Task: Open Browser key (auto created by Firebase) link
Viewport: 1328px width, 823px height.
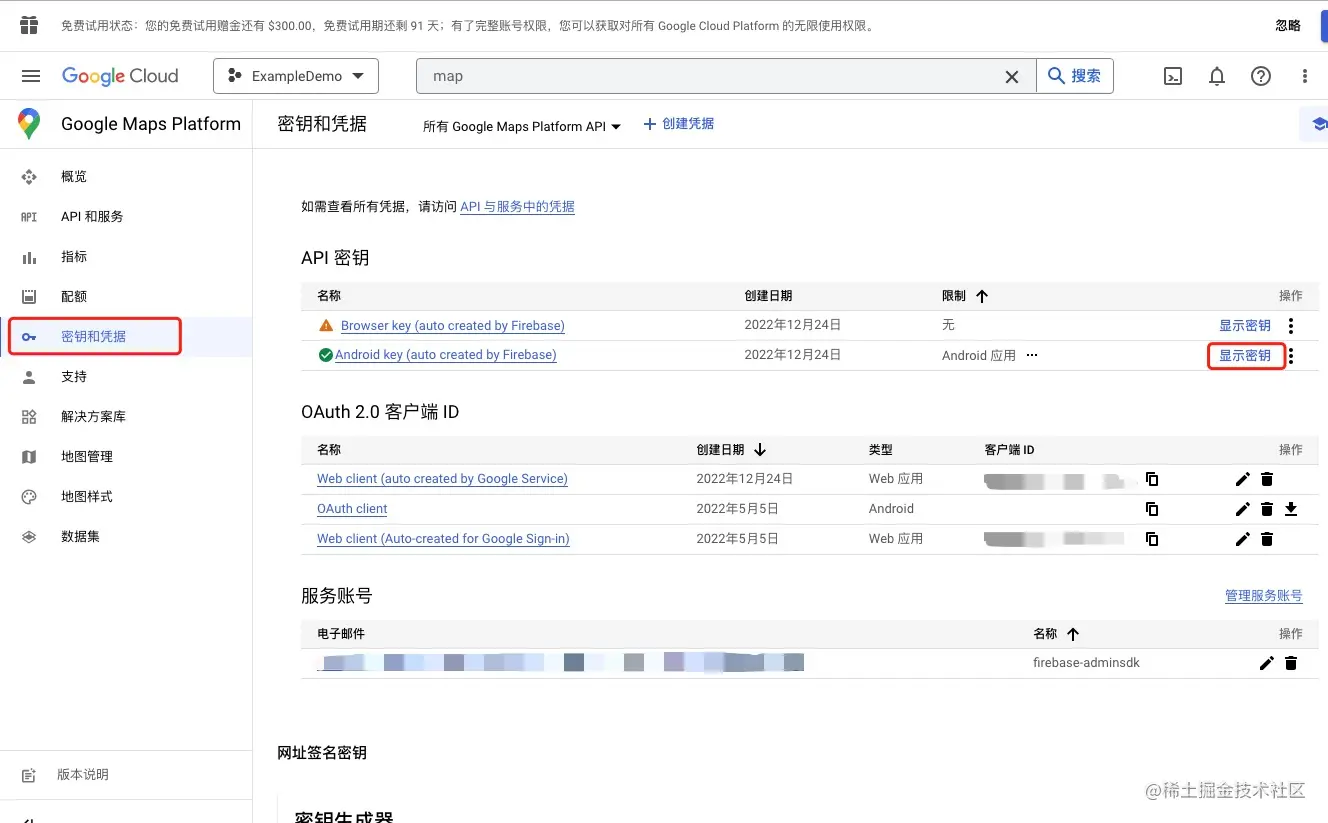Action: (x=453, y=326)
